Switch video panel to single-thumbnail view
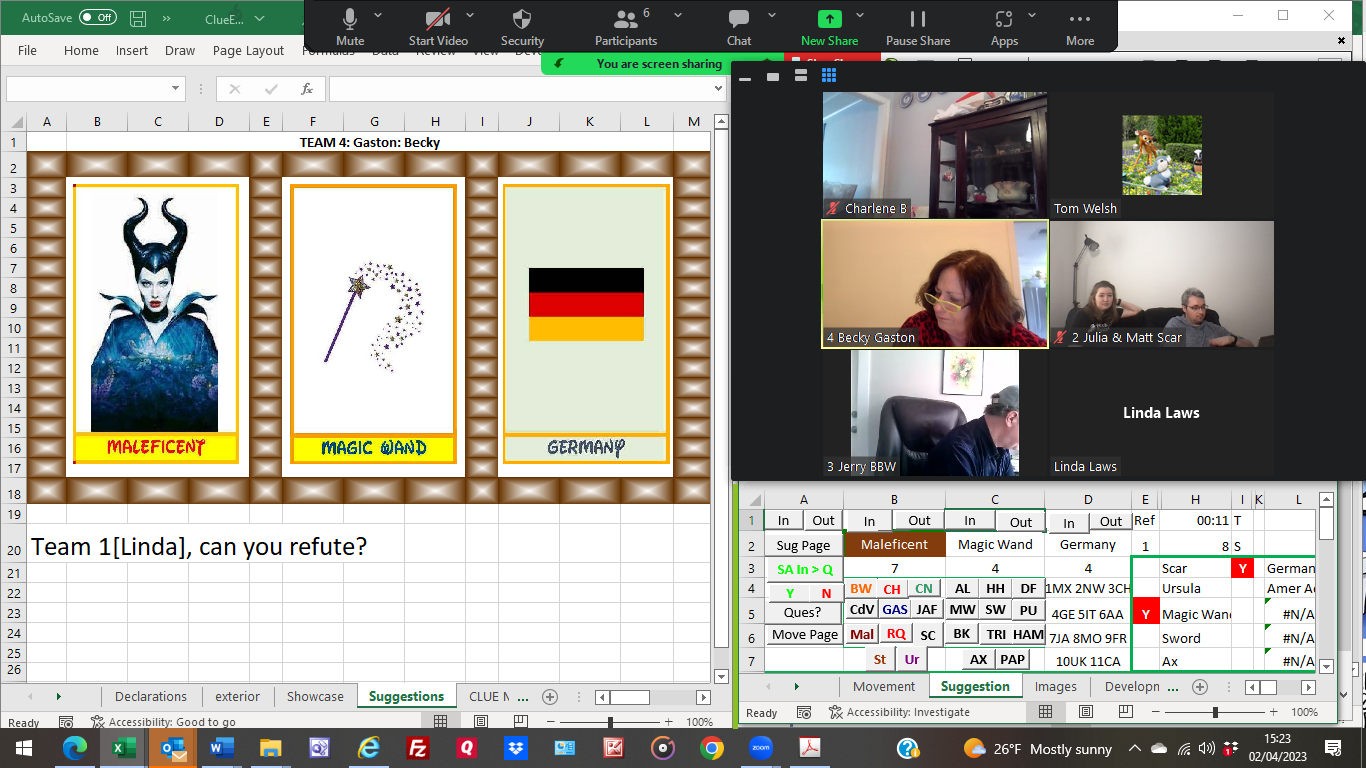The width and height of the screenshot is (1366, 768). tap(772, 76)
